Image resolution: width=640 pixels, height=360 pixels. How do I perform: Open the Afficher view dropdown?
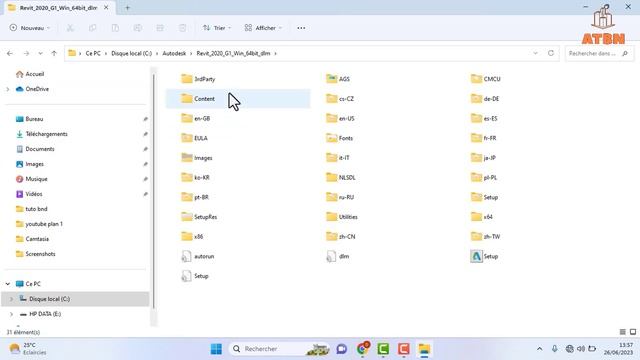pyautogui.click(x=263, y=28)
